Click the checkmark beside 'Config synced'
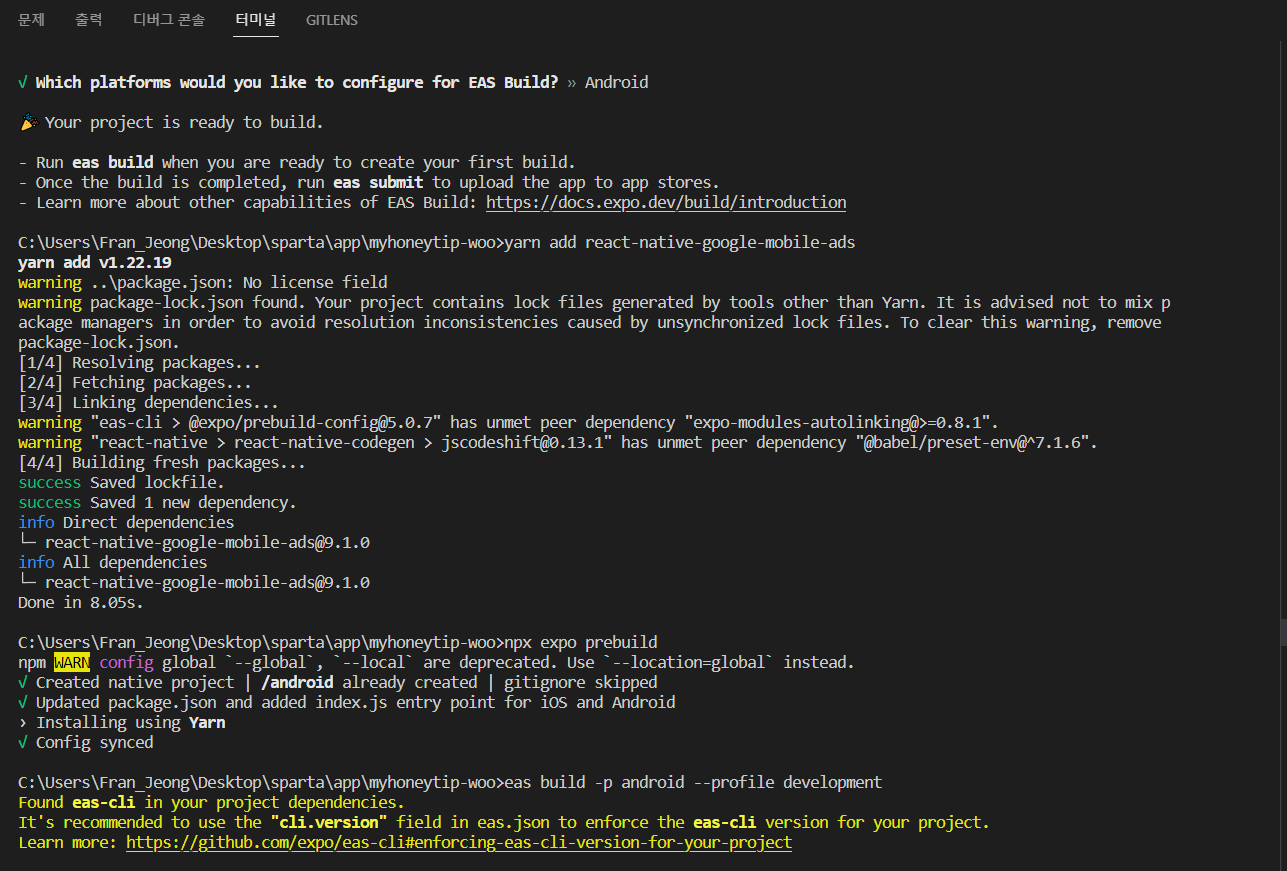1287x871 pixels. pos(23,742)
